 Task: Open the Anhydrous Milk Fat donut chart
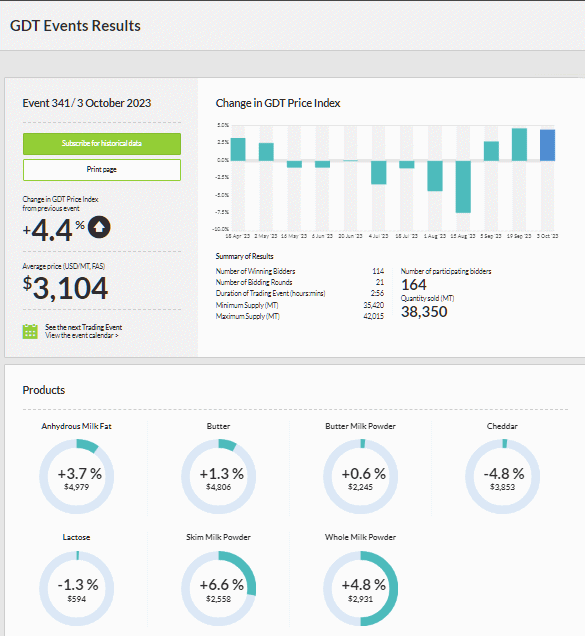[77, 476]
